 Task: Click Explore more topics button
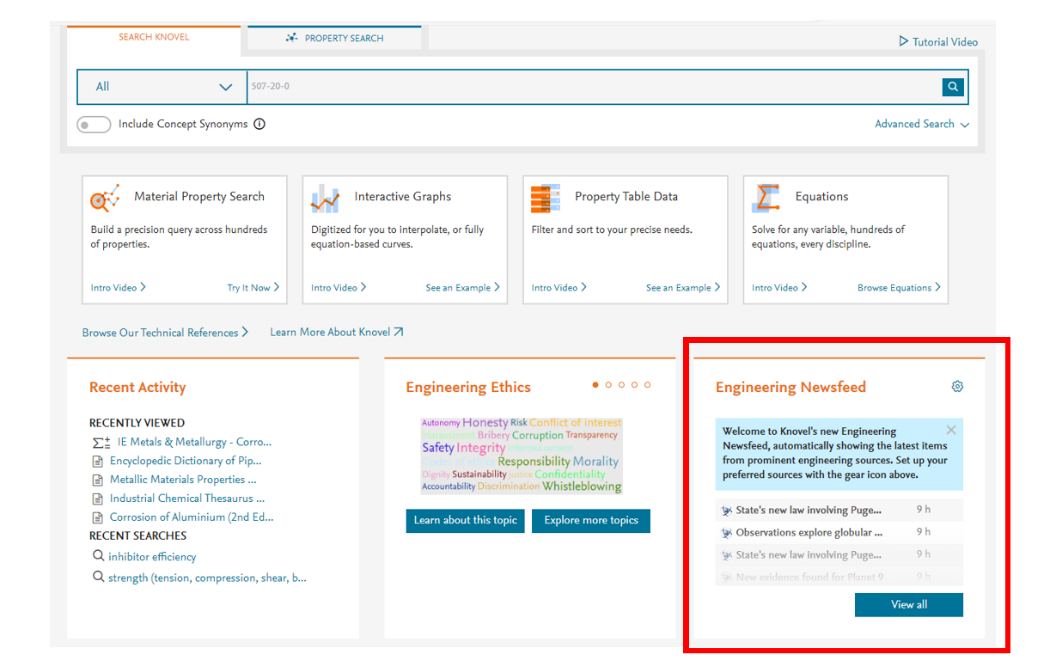click(x=591, y=521)
